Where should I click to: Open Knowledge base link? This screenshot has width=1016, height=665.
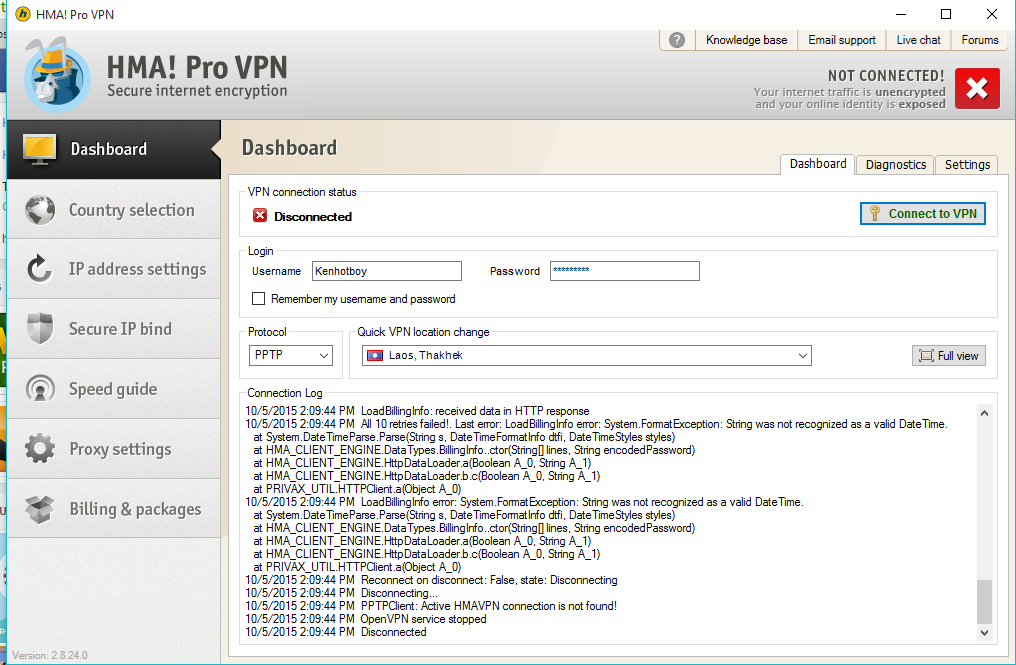click(746, 40)
